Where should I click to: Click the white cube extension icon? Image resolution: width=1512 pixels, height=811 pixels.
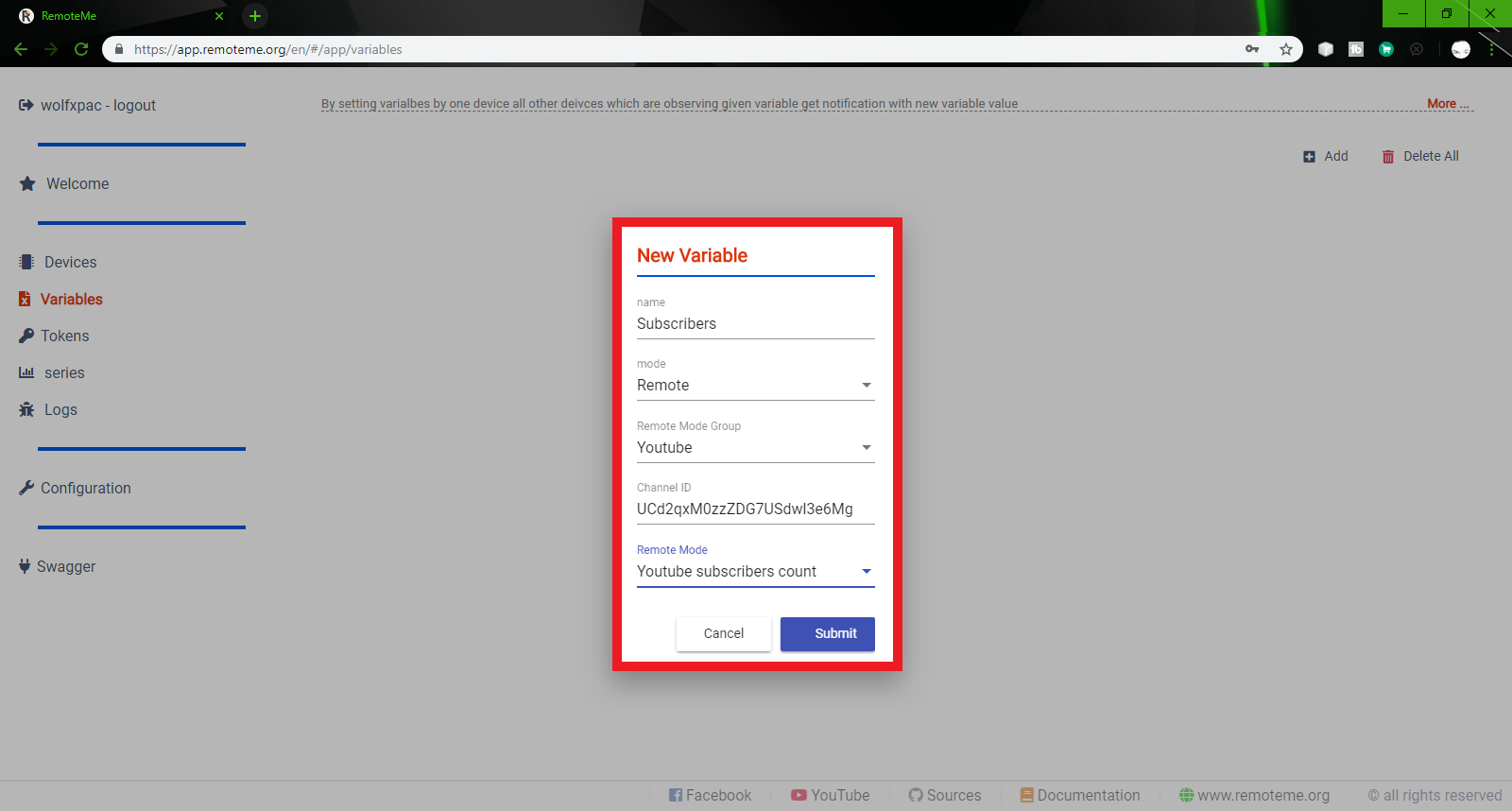tap(1326, 49)
